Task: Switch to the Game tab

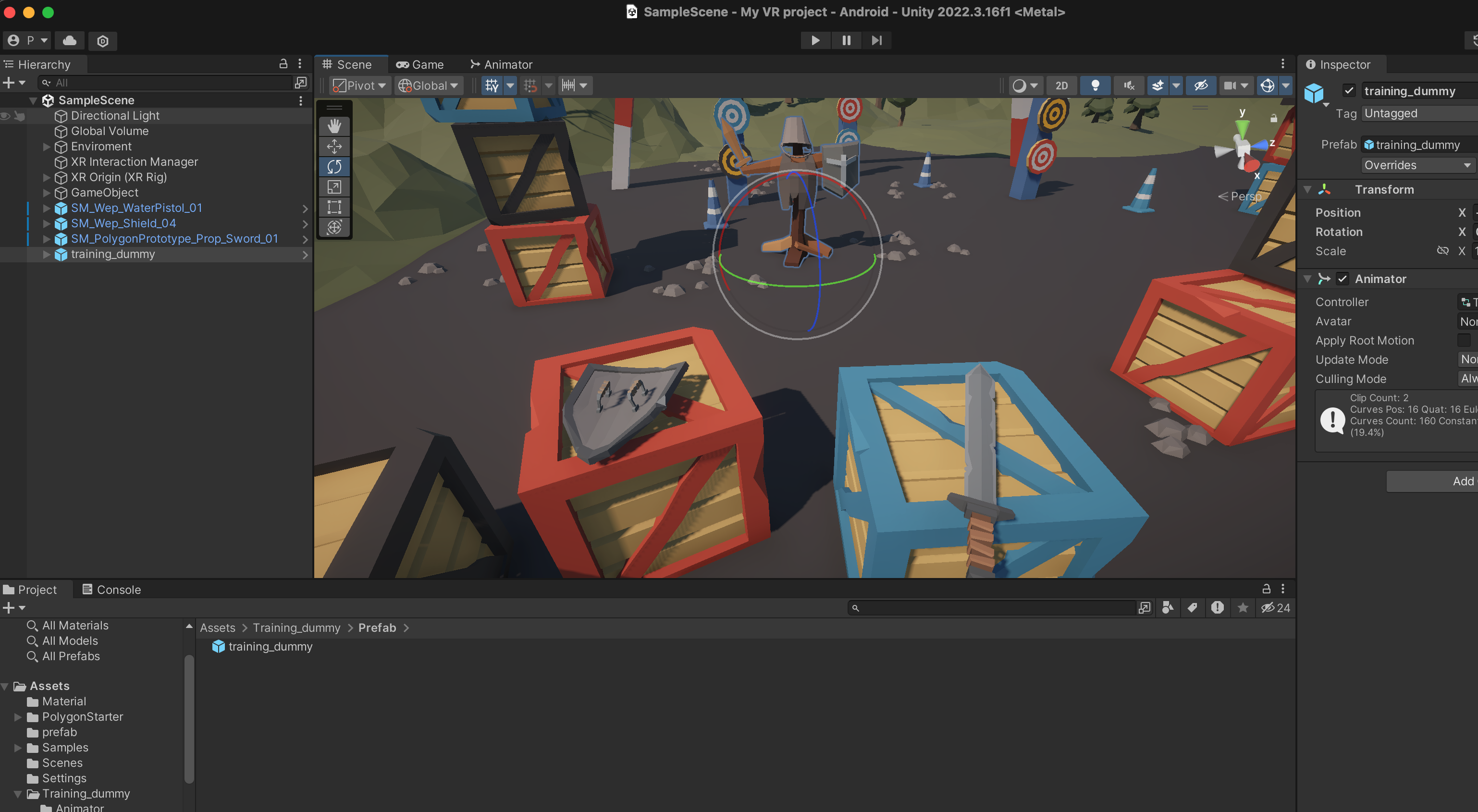Action: coord(420,64)
